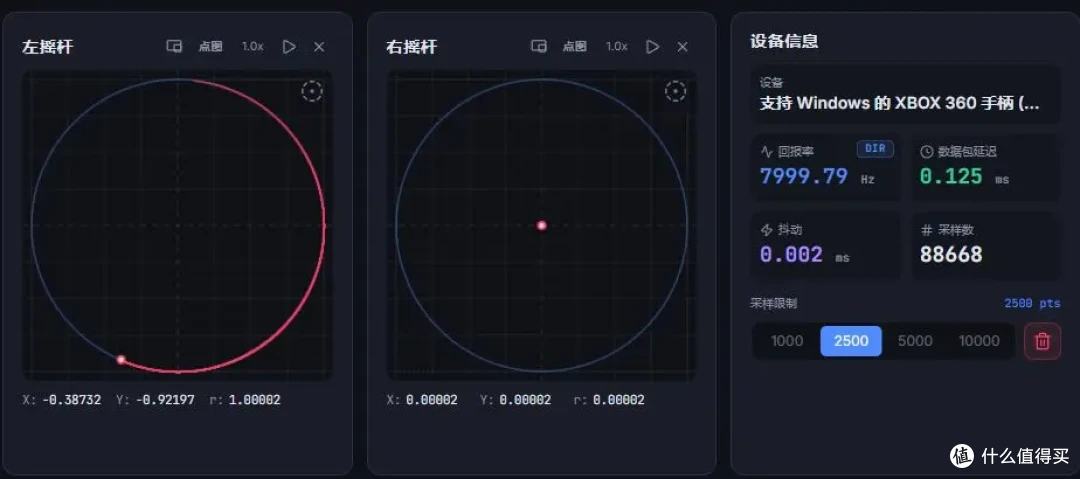Click the clock icon next to 数据包延迟
The image size is (1080, 479).
tap(926, 151)
